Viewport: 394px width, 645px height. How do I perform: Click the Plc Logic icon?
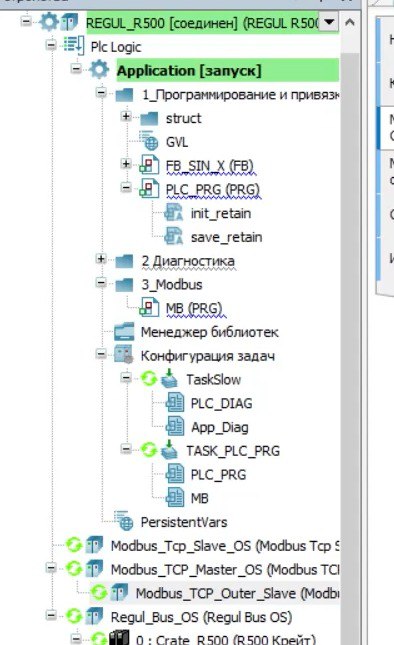(x=74, y=46)
